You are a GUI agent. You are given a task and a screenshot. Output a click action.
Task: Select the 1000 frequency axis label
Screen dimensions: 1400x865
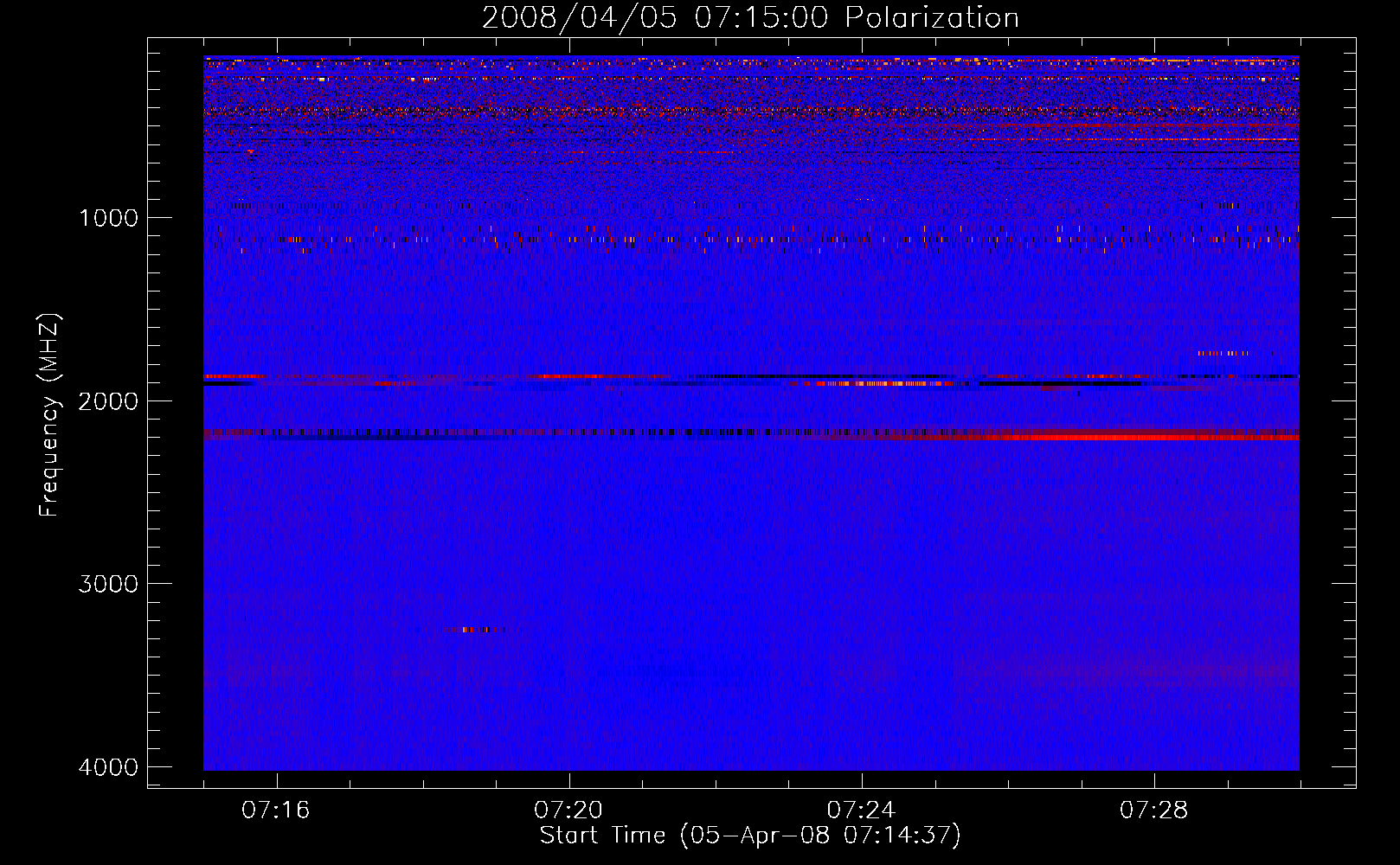108,217
